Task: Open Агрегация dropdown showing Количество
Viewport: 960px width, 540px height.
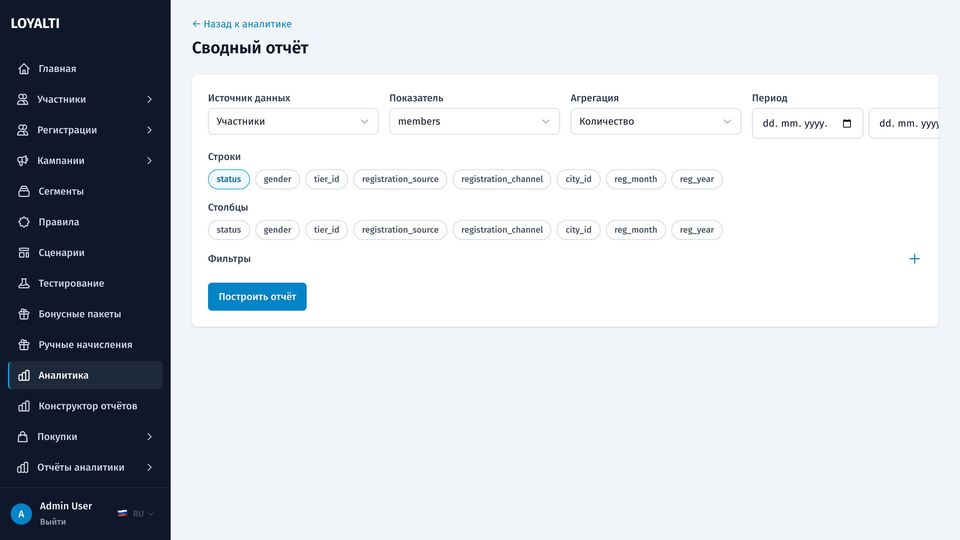Action: [x=656, y=121]
